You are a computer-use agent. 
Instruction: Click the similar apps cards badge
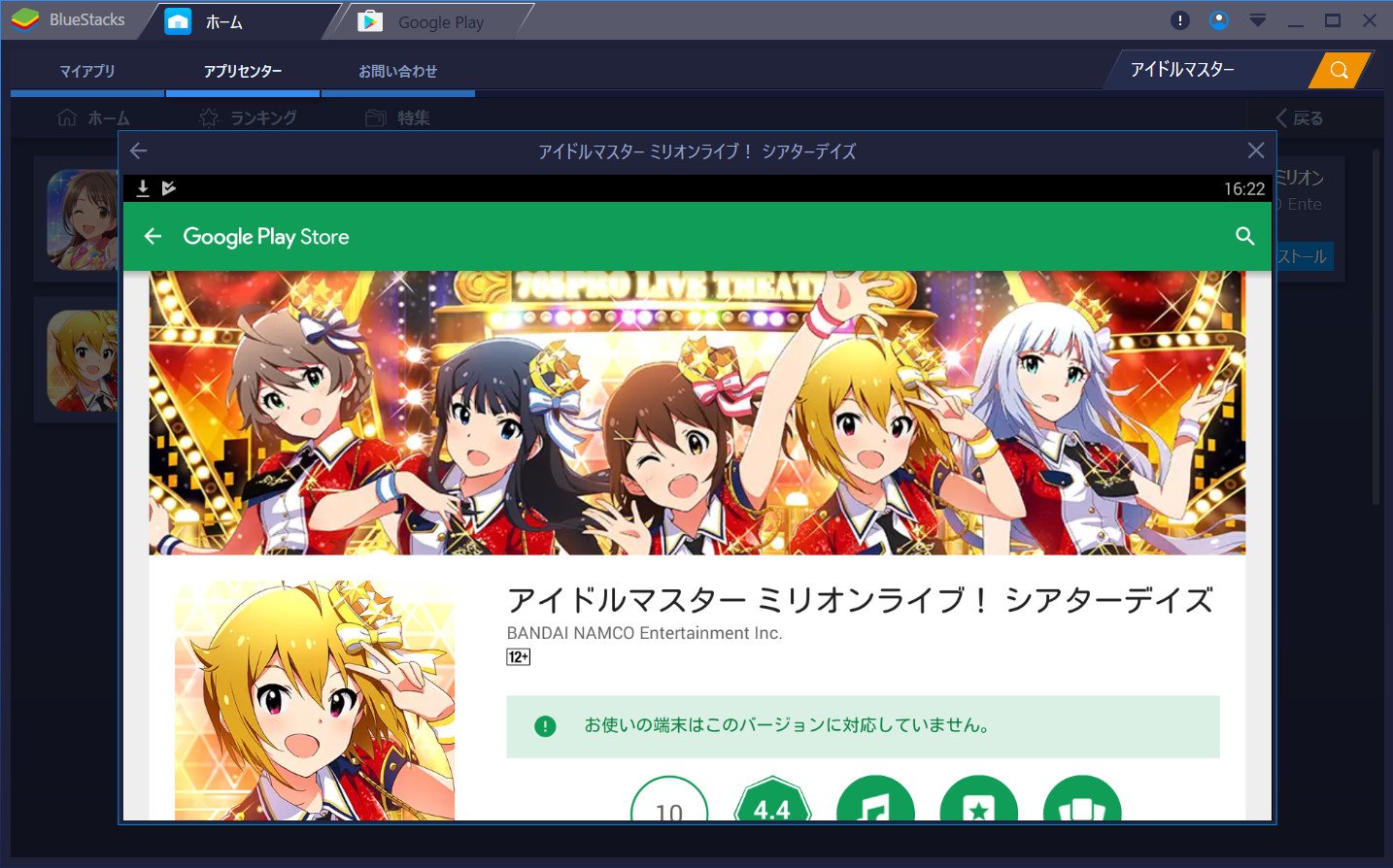pos(1082,799)
